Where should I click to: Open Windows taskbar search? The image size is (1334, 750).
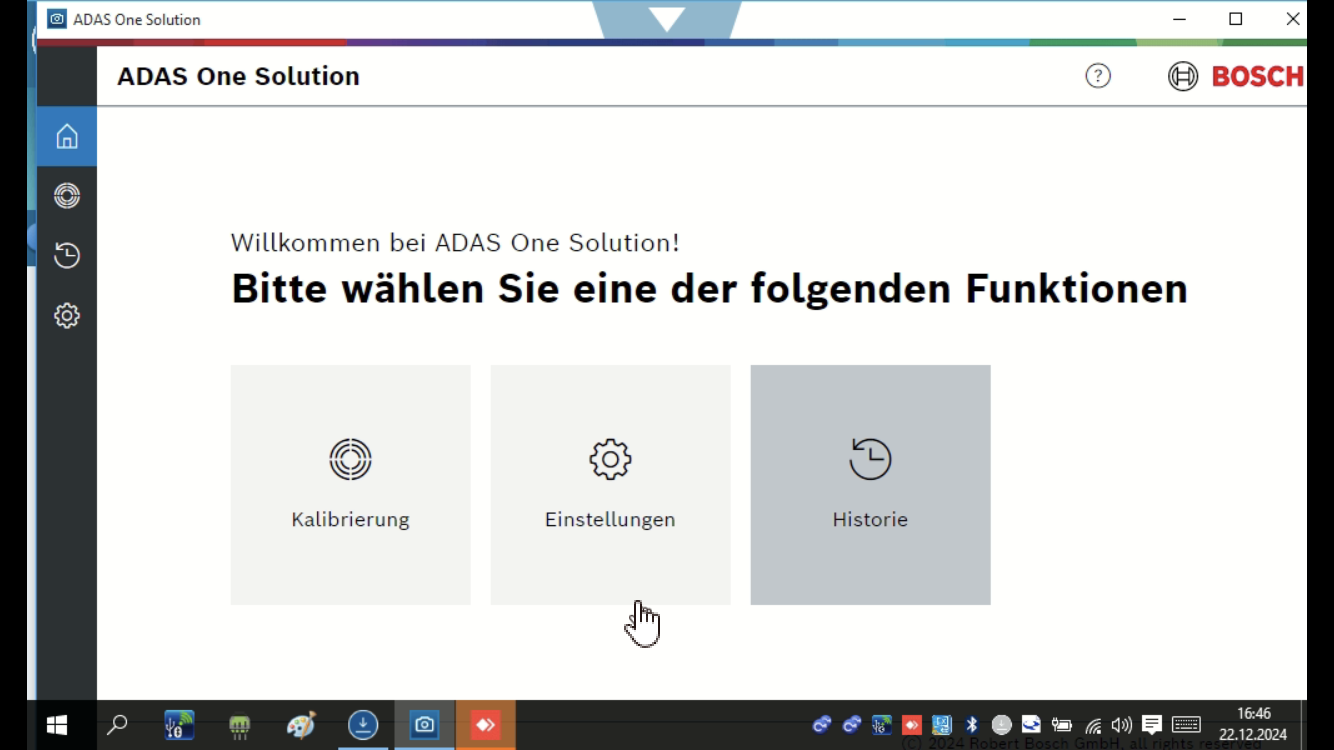pos(117,725)
